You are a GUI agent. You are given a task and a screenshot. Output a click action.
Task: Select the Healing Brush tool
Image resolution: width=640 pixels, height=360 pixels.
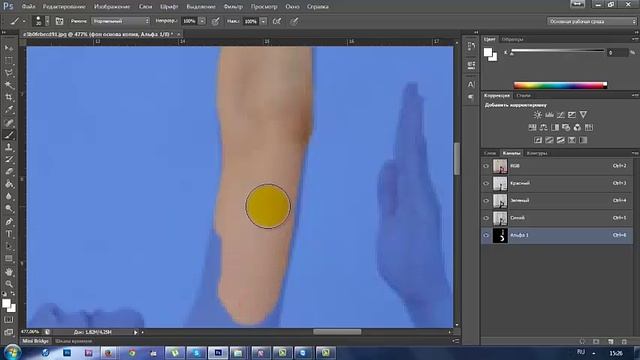coord(9,122)
